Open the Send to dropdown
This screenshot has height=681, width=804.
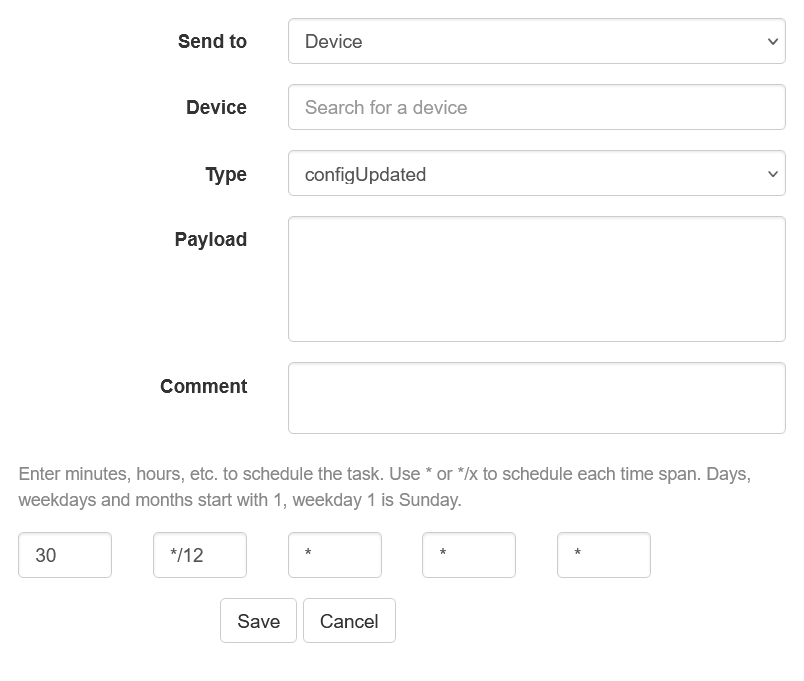(536, 41)
